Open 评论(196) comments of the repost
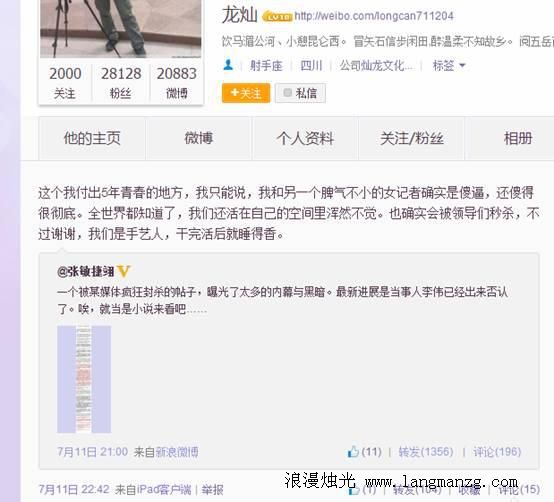The height and width of the screenshot is (502, 554). 497,451
